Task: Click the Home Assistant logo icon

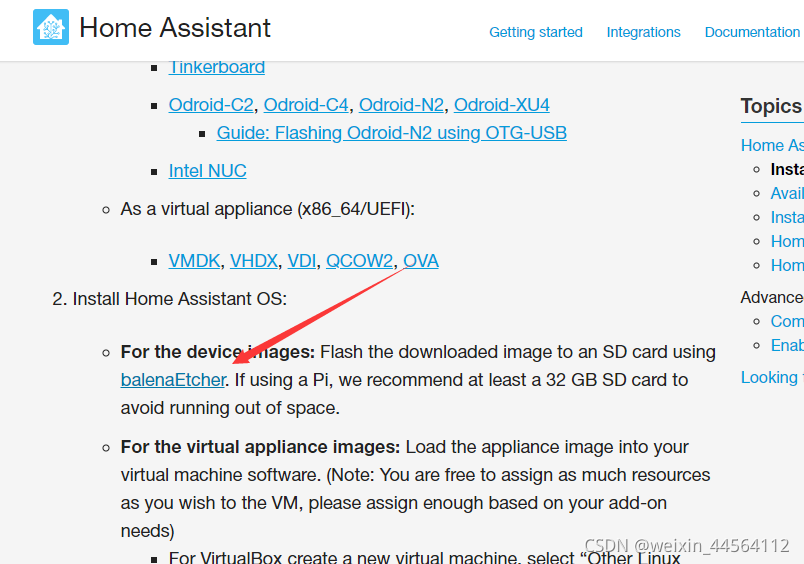Action: pyautogui.click(x=51, y=27)
